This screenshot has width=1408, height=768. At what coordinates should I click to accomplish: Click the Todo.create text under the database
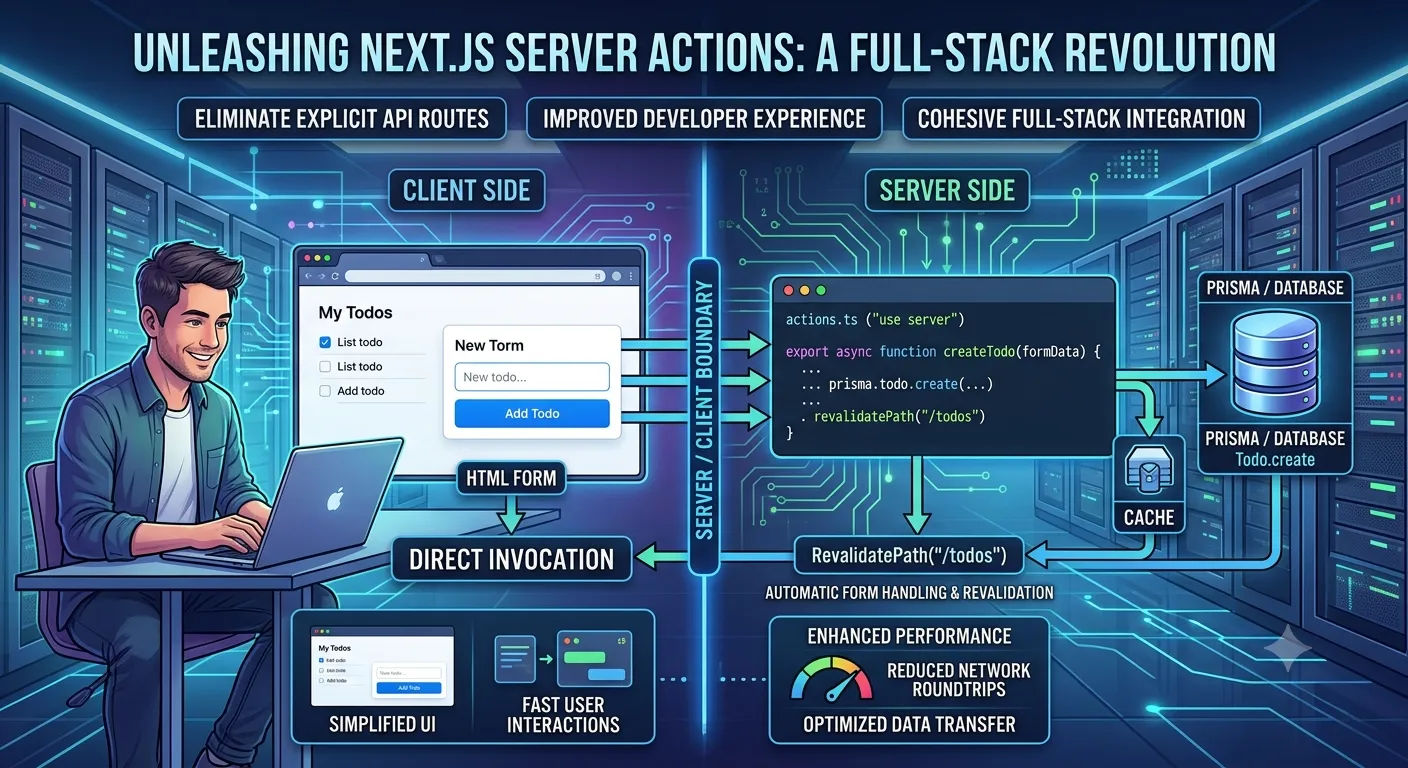[1274, 460]
